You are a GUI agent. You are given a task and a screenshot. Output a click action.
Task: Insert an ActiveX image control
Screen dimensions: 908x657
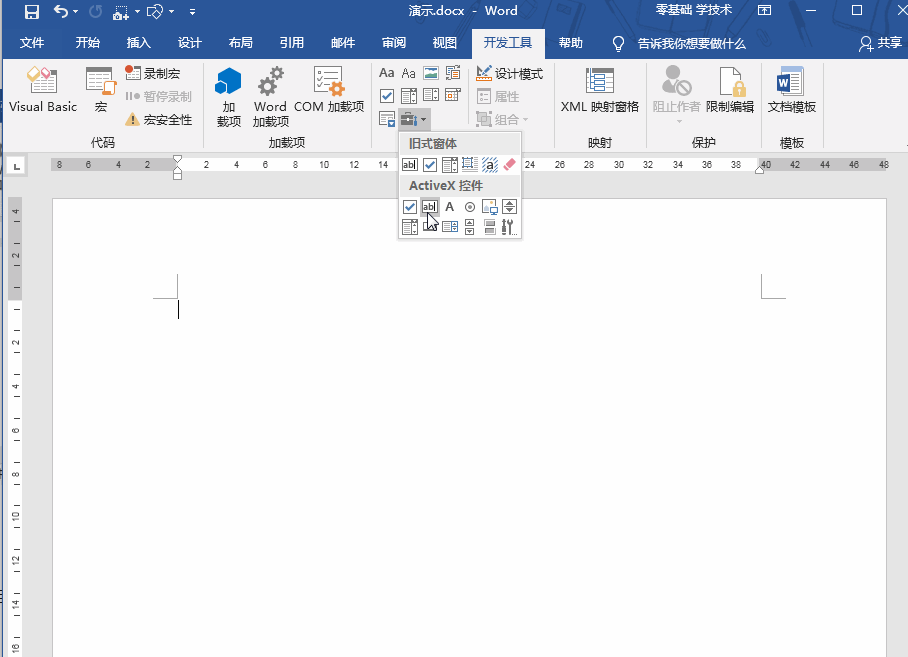coord(489,206)
